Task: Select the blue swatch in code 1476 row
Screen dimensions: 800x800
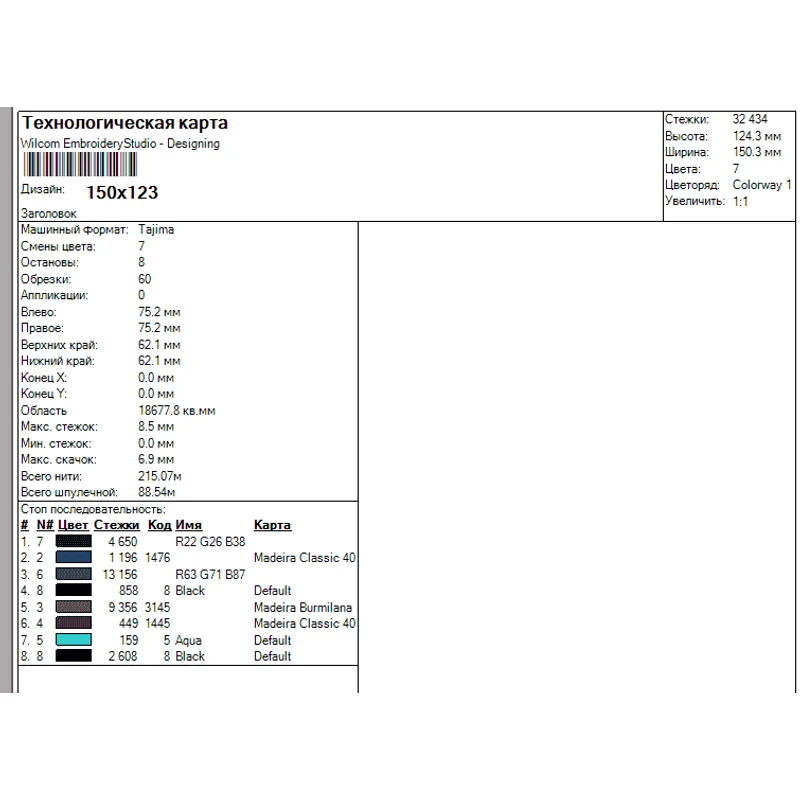Action: click(x=73, y=557)
